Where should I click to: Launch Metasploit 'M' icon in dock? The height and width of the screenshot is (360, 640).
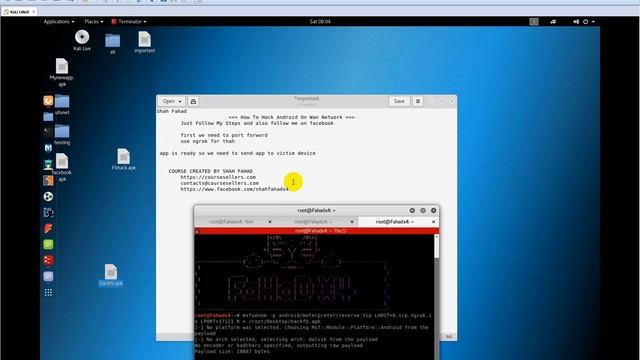click(x=48, y=148)
